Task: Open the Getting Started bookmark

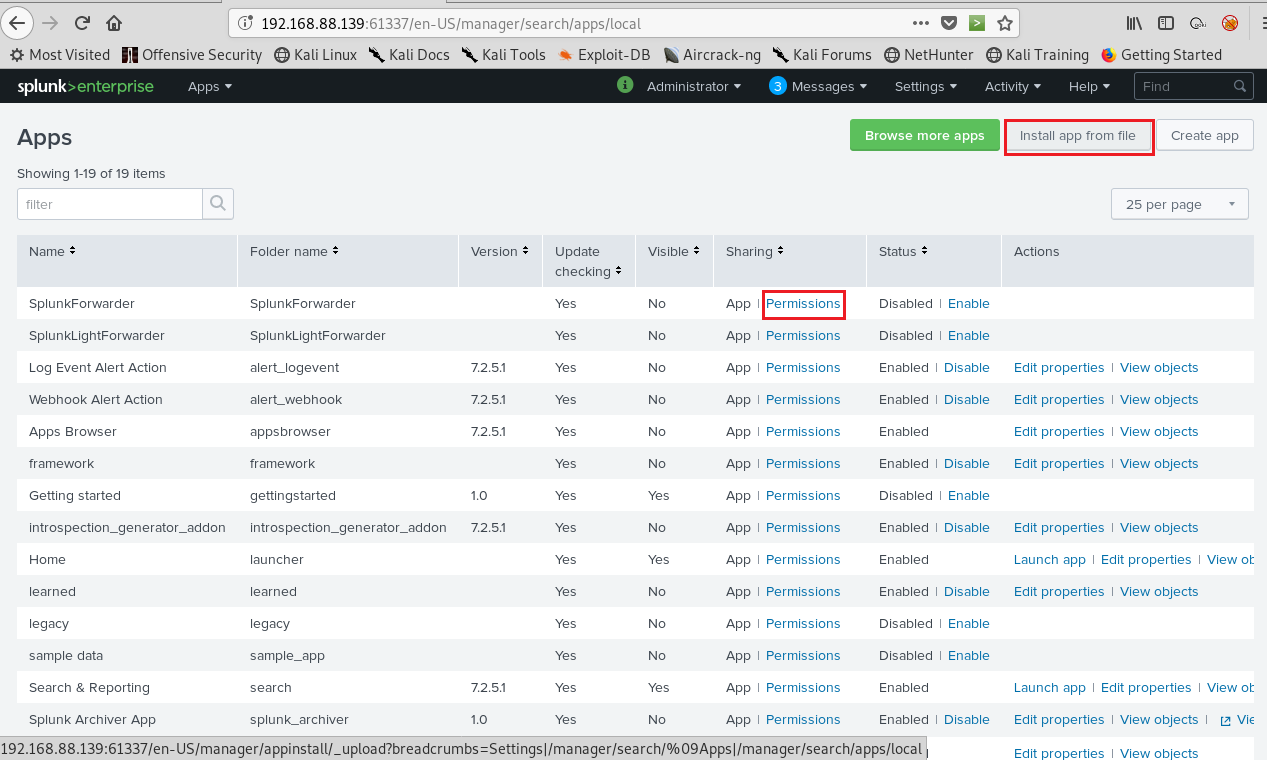Action: [1161, 55]
